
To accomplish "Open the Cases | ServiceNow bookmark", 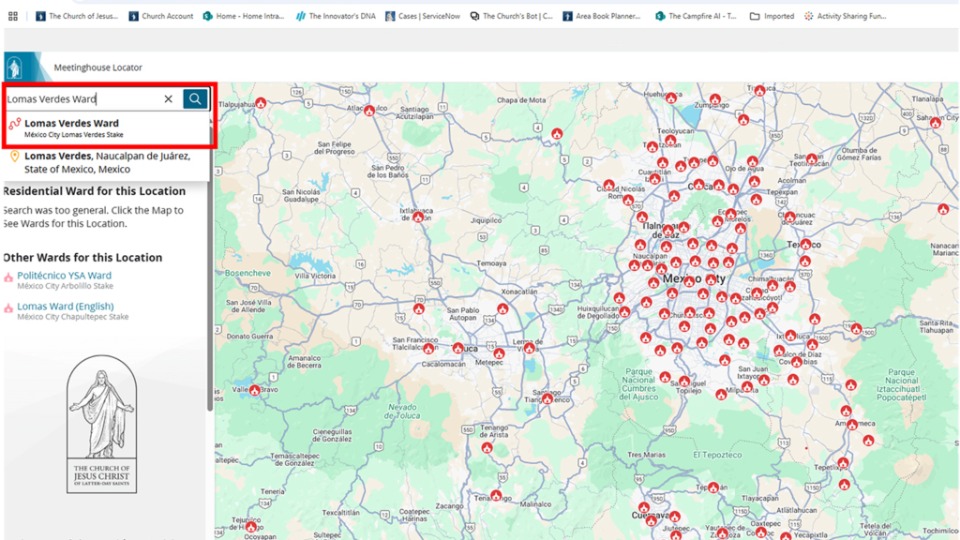I will point(421,16).
